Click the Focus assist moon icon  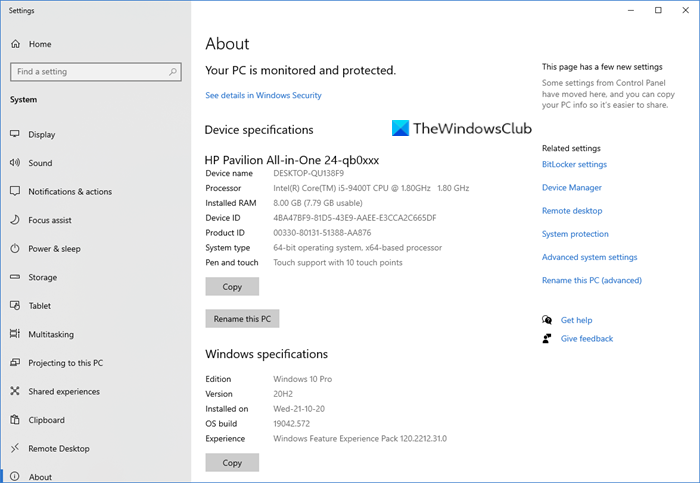tap(15, 220)
